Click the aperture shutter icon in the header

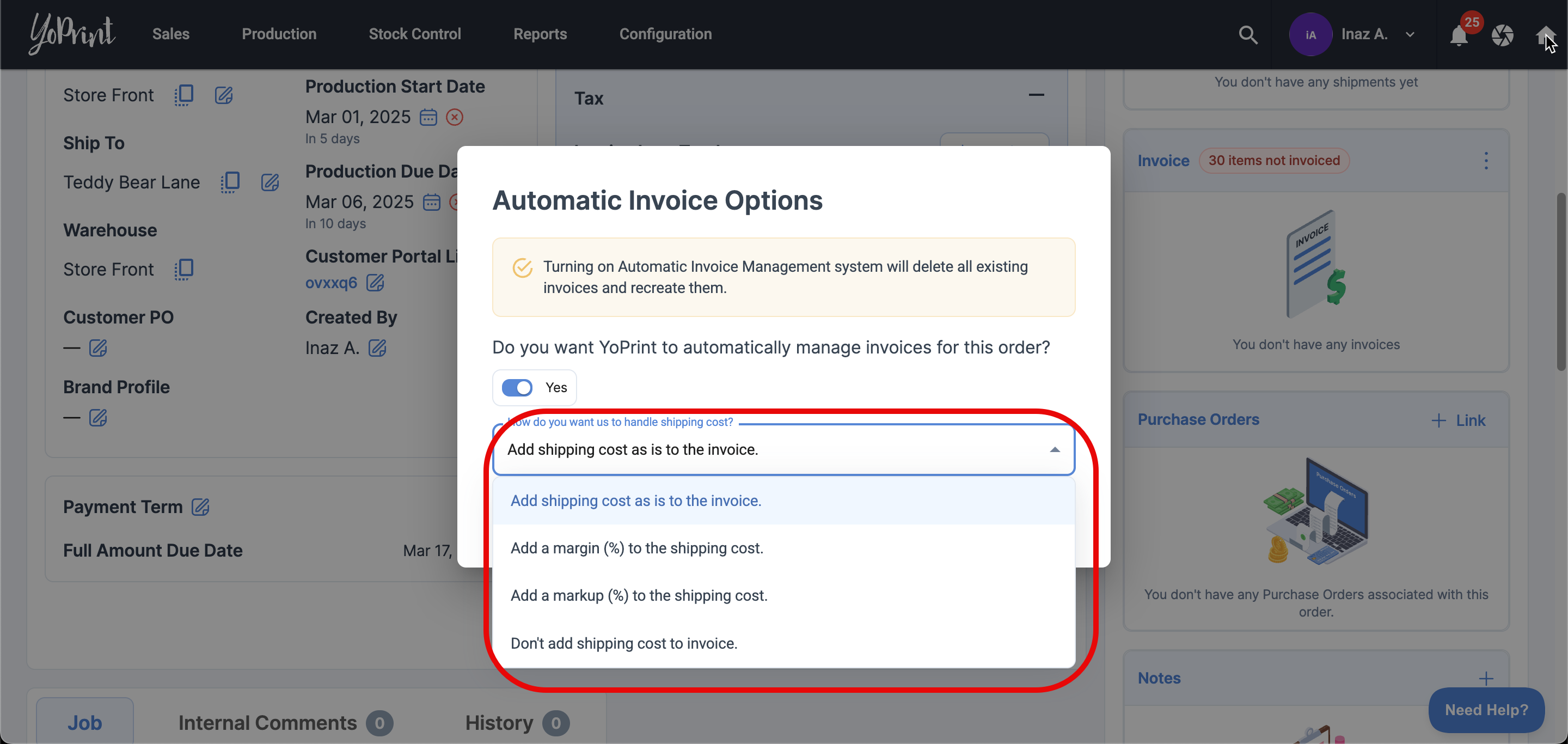click(x=1502, y=35)
